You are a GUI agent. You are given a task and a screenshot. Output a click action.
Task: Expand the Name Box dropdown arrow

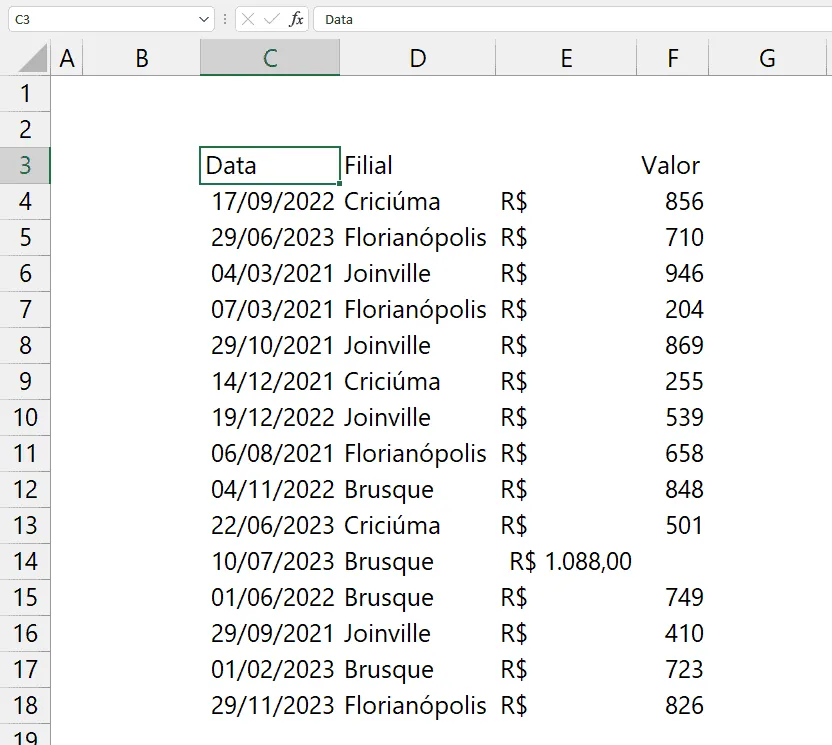click(x=204, y=20)
